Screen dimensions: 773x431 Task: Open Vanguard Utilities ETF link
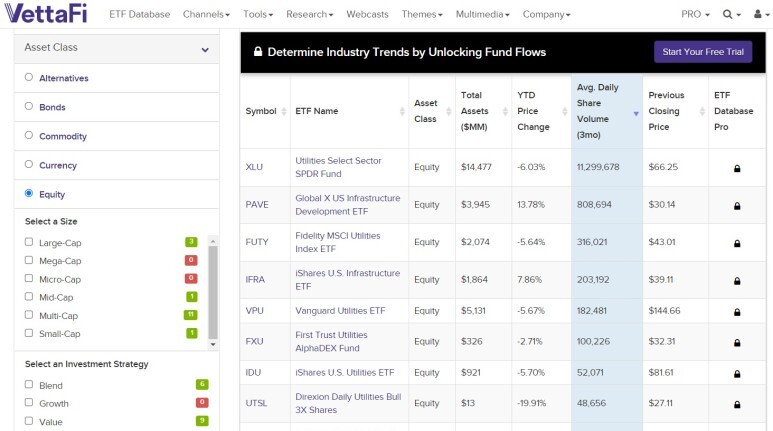(340, 311)
